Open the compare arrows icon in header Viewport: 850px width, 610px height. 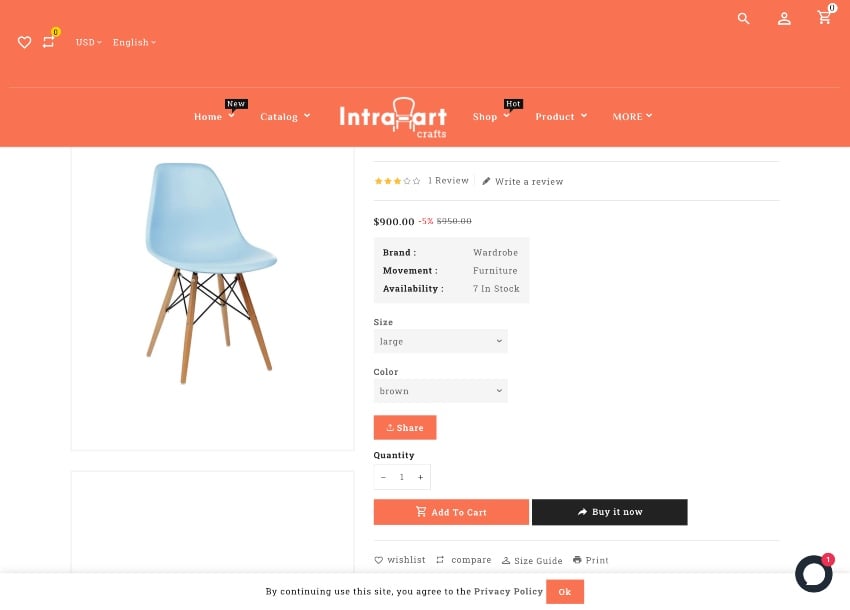coord(48,42)
